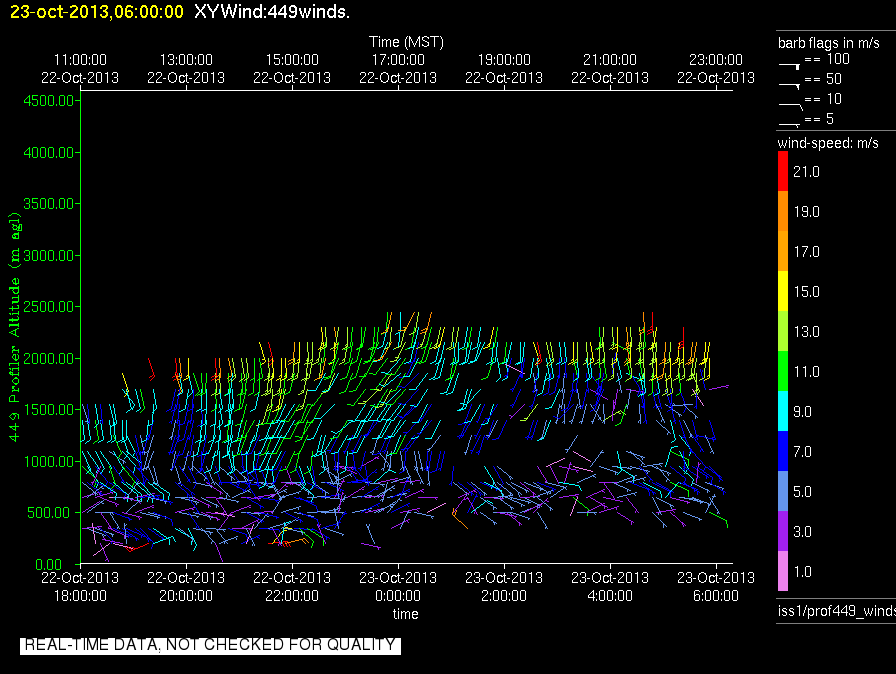Select the 10 m/s barb flag symbol
Viewport: 896px width, 674px height.
[790, 102]
